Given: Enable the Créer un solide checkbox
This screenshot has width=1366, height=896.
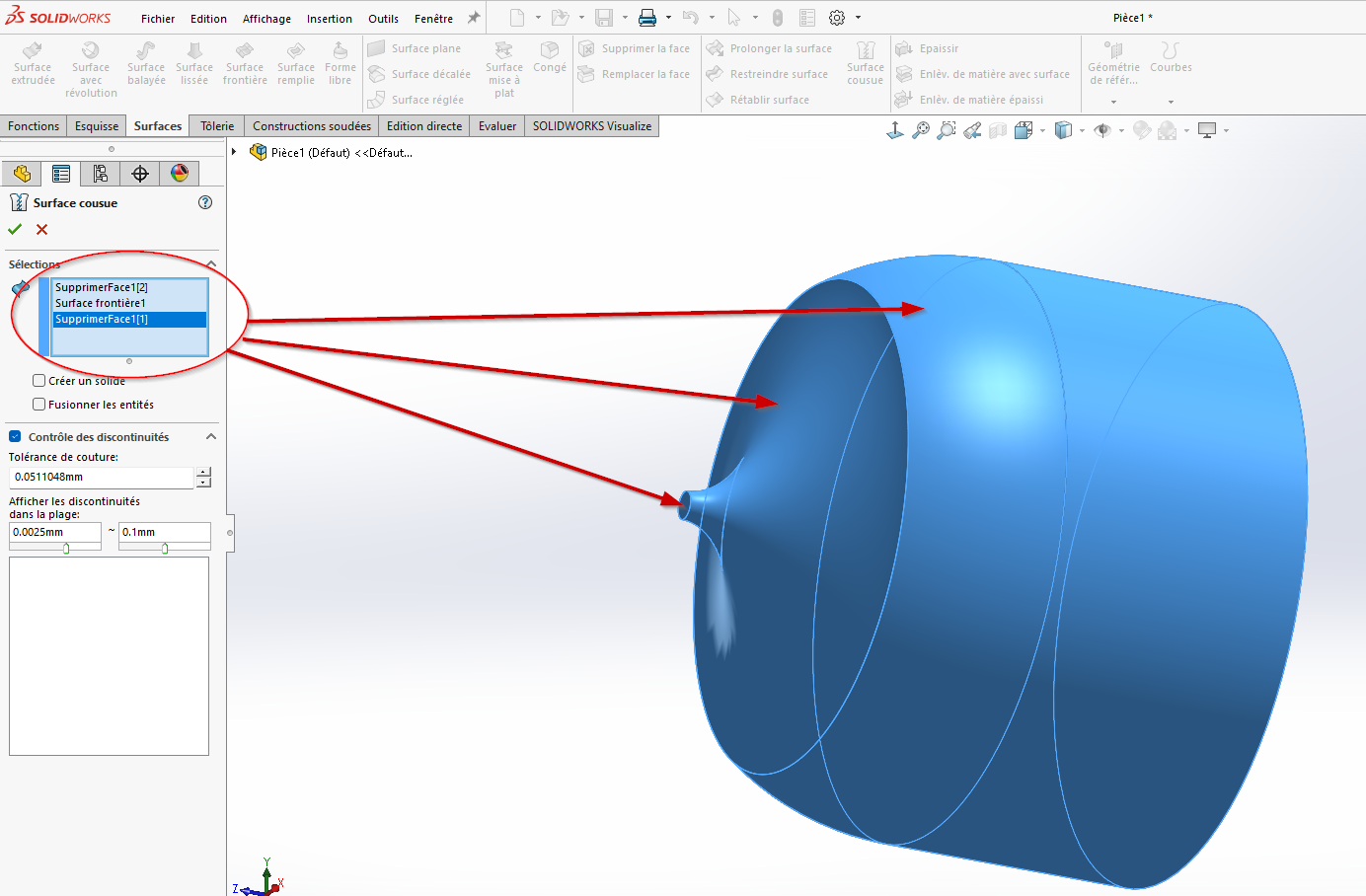Looking at the screenshot, I should coord(38,380).
